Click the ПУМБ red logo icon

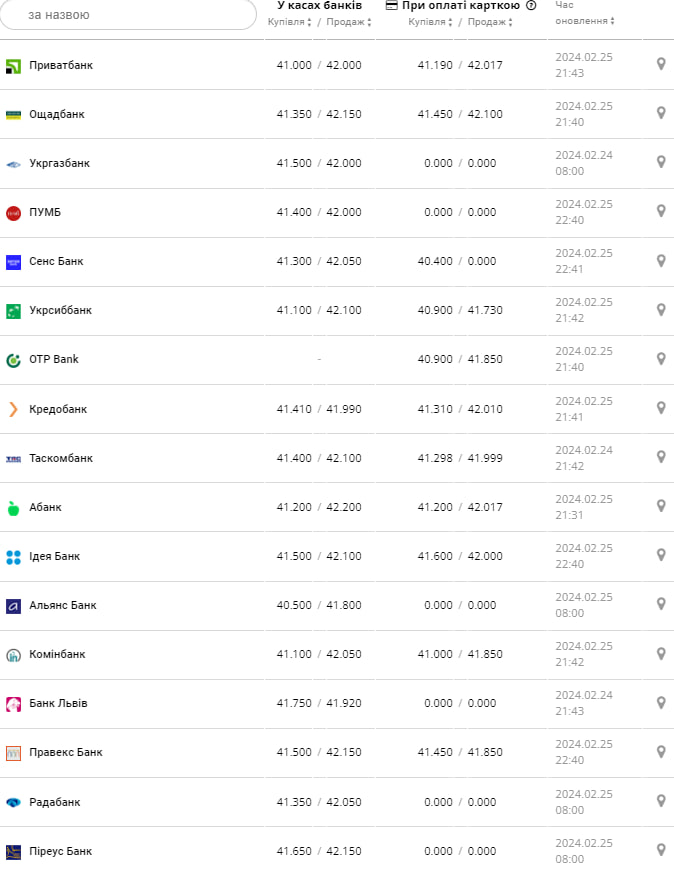tap(13, 212)
